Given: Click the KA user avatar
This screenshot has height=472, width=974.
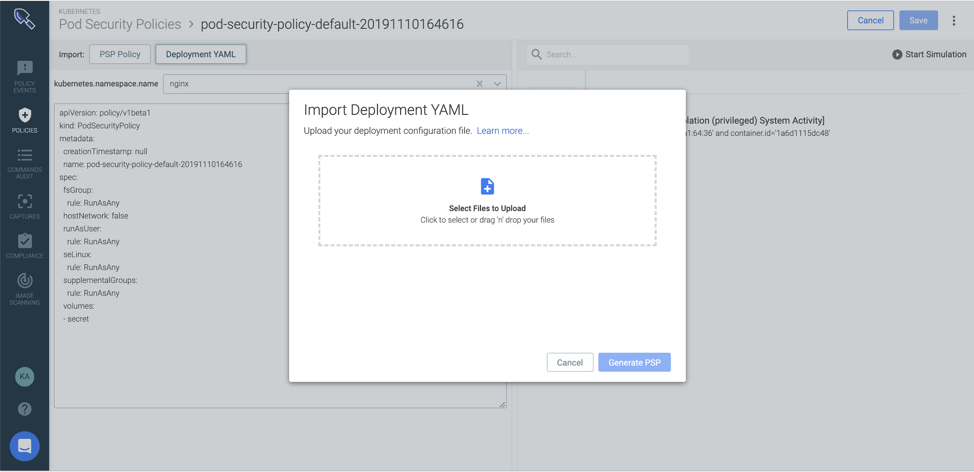Looking at the screenshot, I should pyautogui.click(x=24, y=376).
